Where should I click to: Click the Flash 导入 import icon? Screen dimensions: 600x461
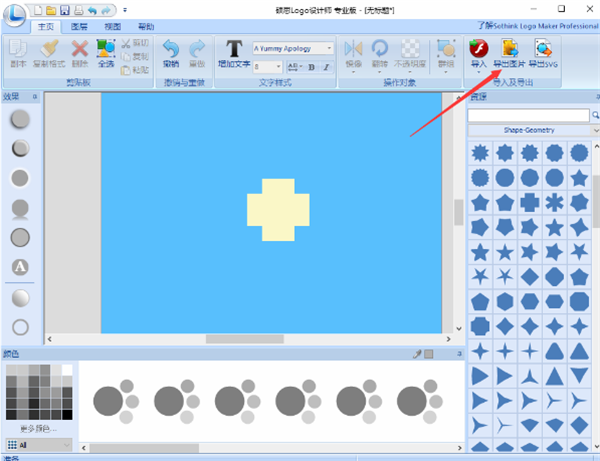(x=477, y=52)
